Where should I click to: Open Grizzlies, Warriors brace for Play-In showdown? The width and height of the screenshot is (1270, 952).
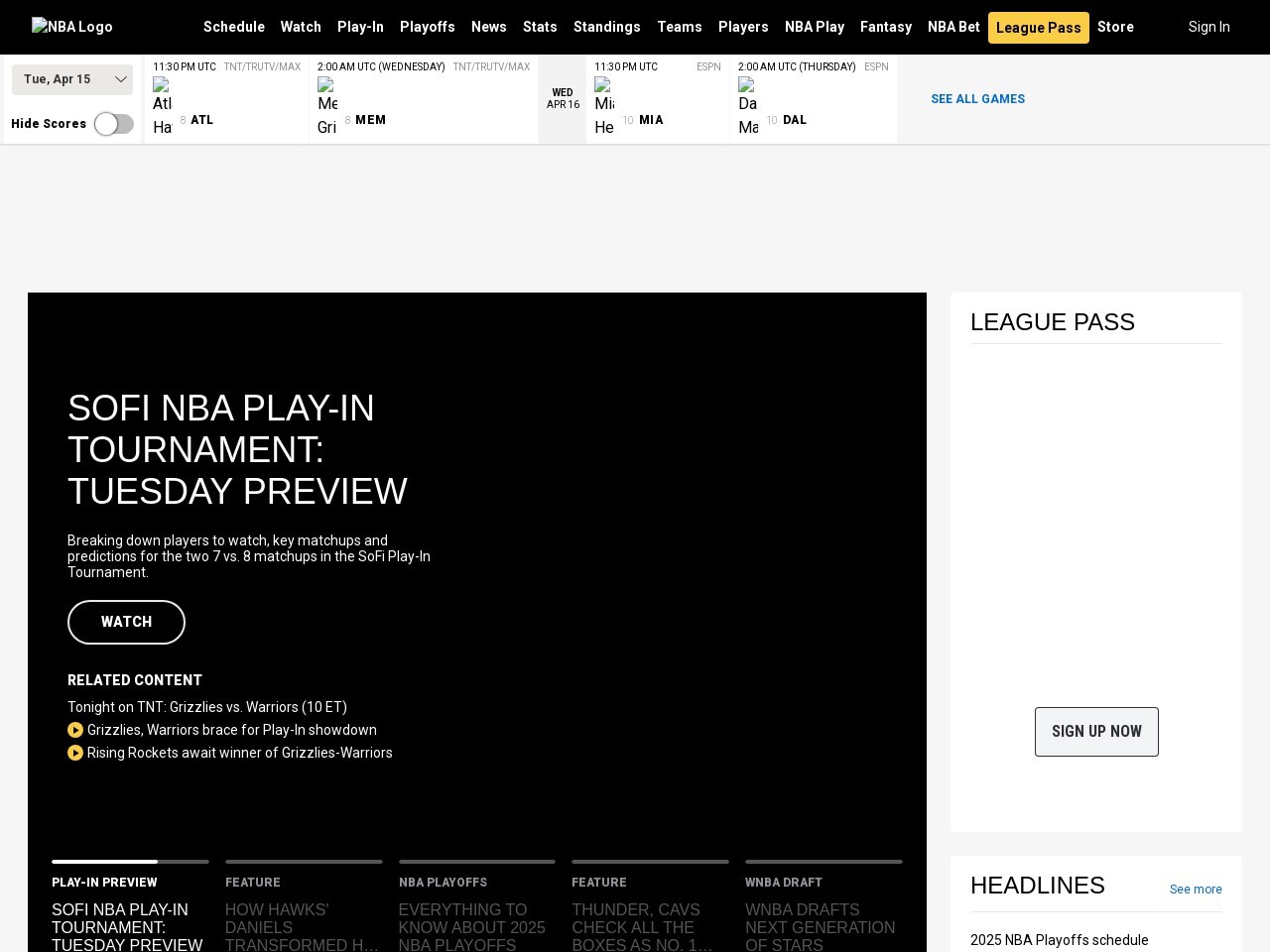pyautogui.click(x=232, y=730)
